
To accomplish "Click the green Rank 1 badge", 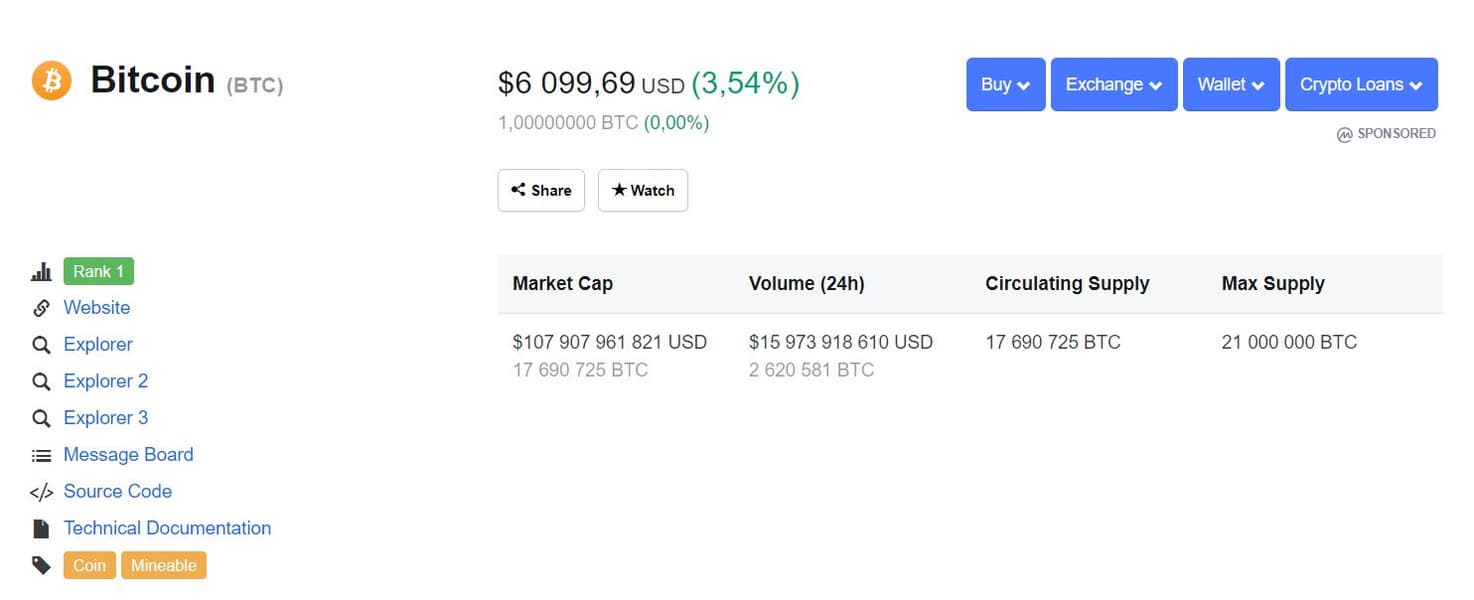I will (98, 272).
